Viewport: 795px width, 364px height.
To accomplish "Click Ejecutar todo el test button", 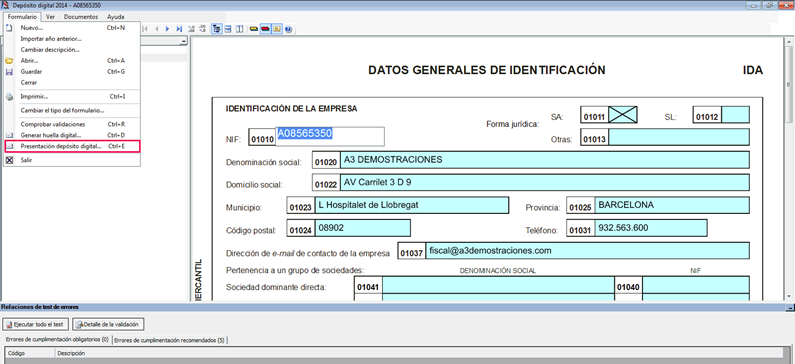I will [x=35, y=324].
